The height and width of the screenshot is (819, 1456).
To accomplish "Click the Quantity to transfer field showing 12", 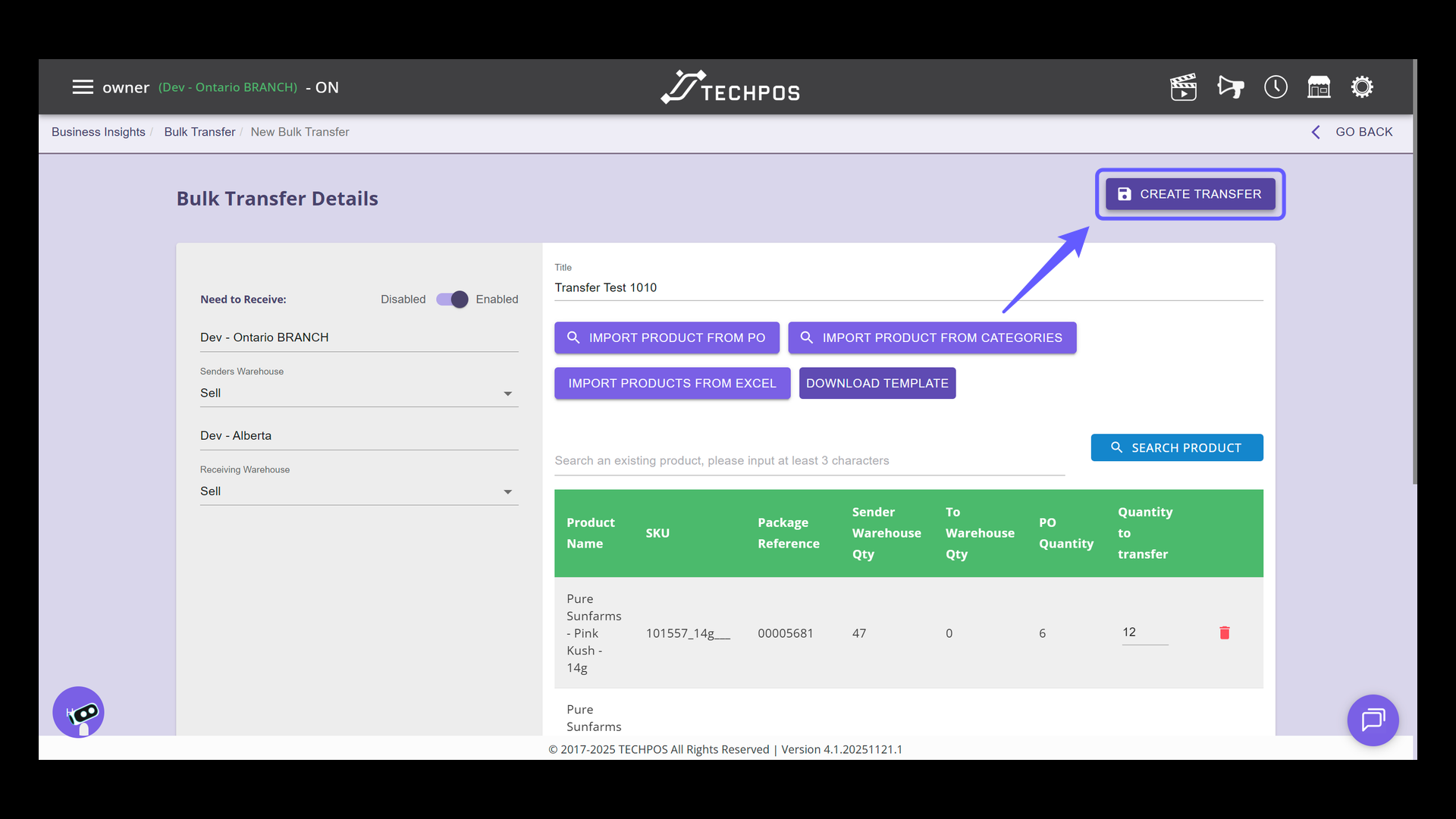I will tap(1144, 632).
